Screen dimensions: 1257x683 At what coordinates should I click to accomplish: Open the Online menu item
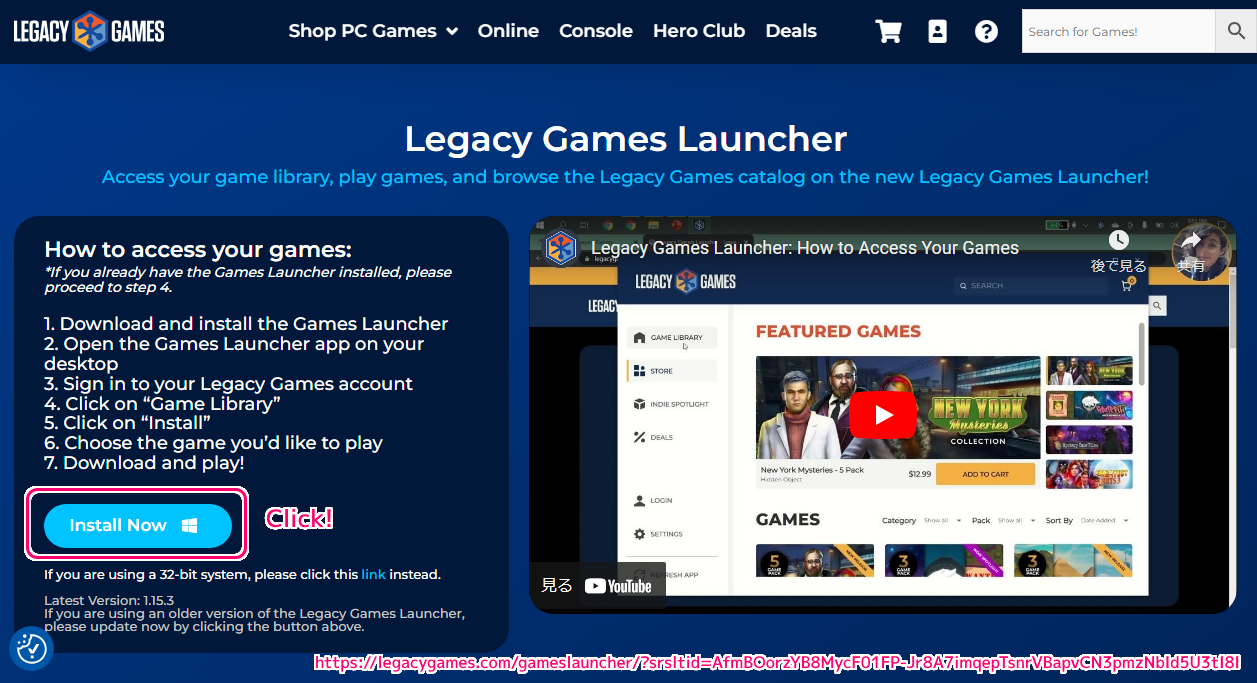(508, 31)
